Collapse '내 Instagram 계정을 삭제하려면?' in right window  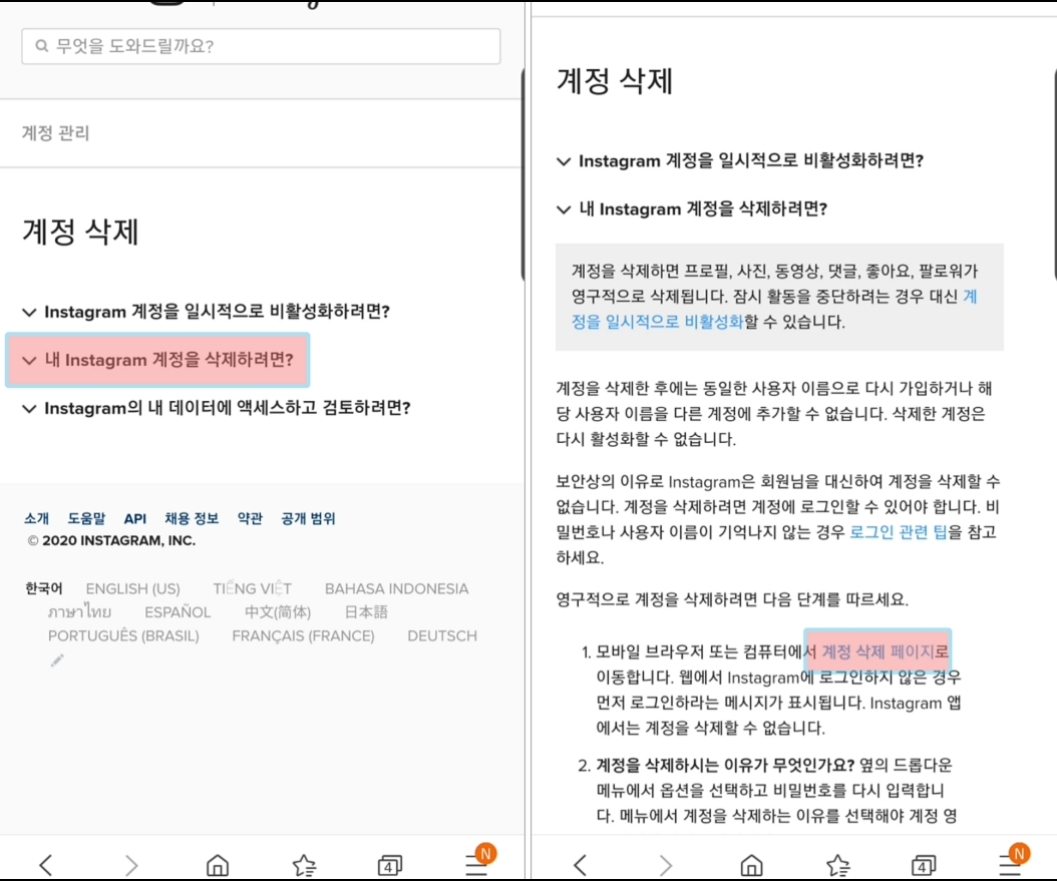(692, 209)
